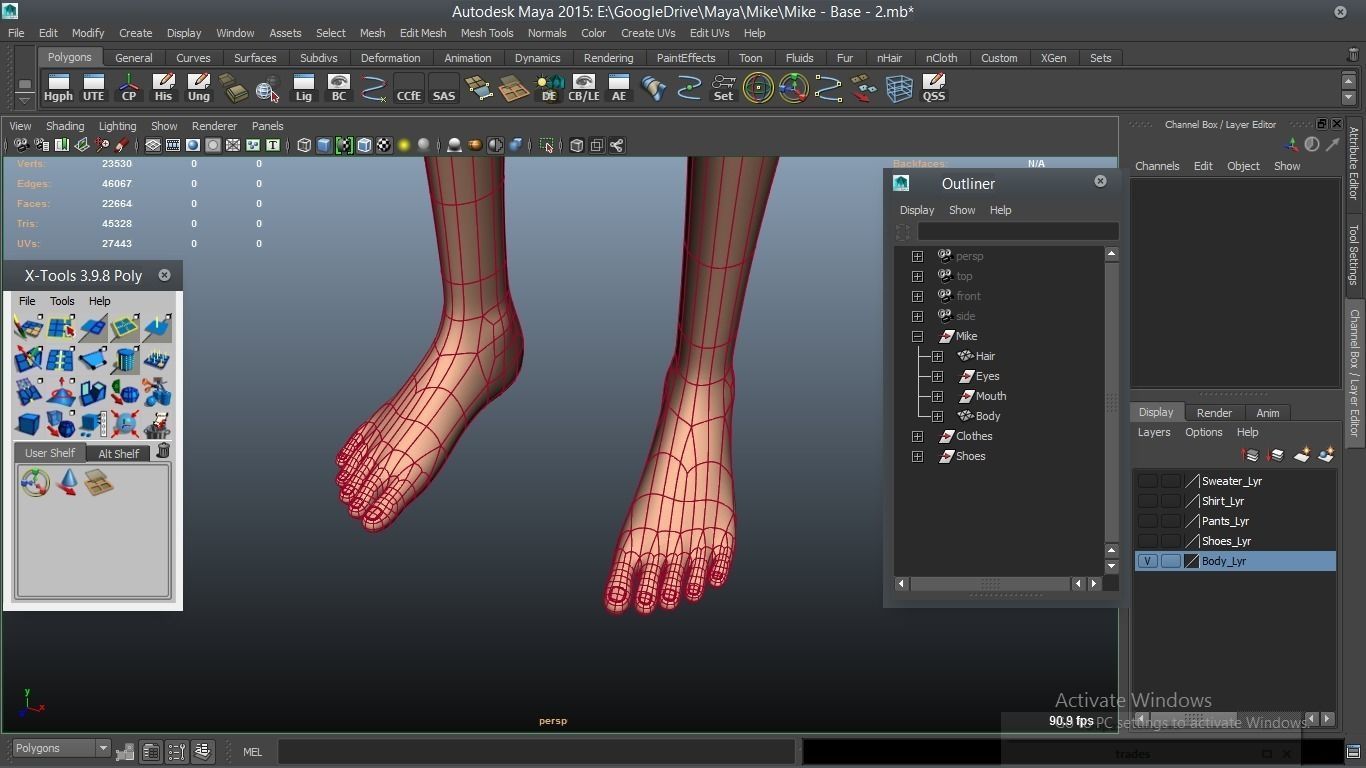Click the Outliner search input field

pos(1017,232)
